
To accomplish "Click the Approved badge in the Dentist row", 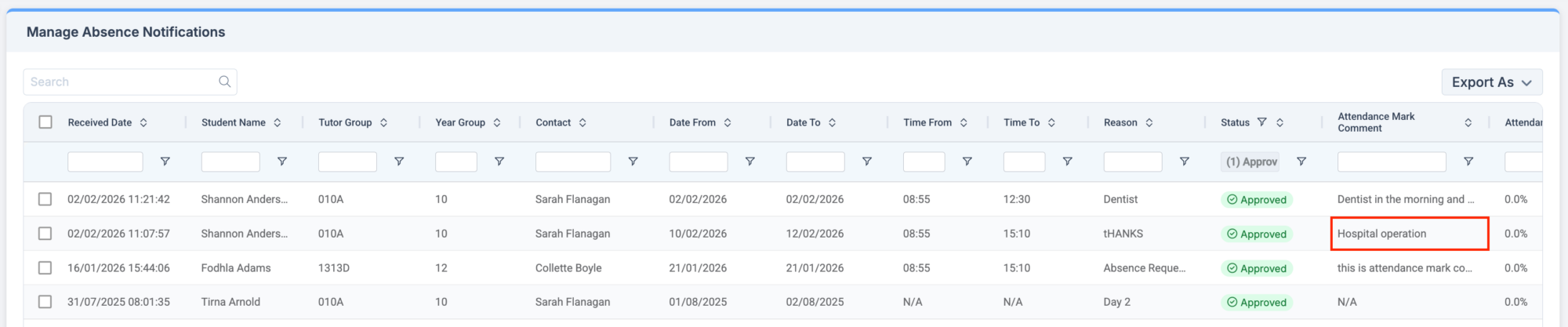I will coord(1256,200).
